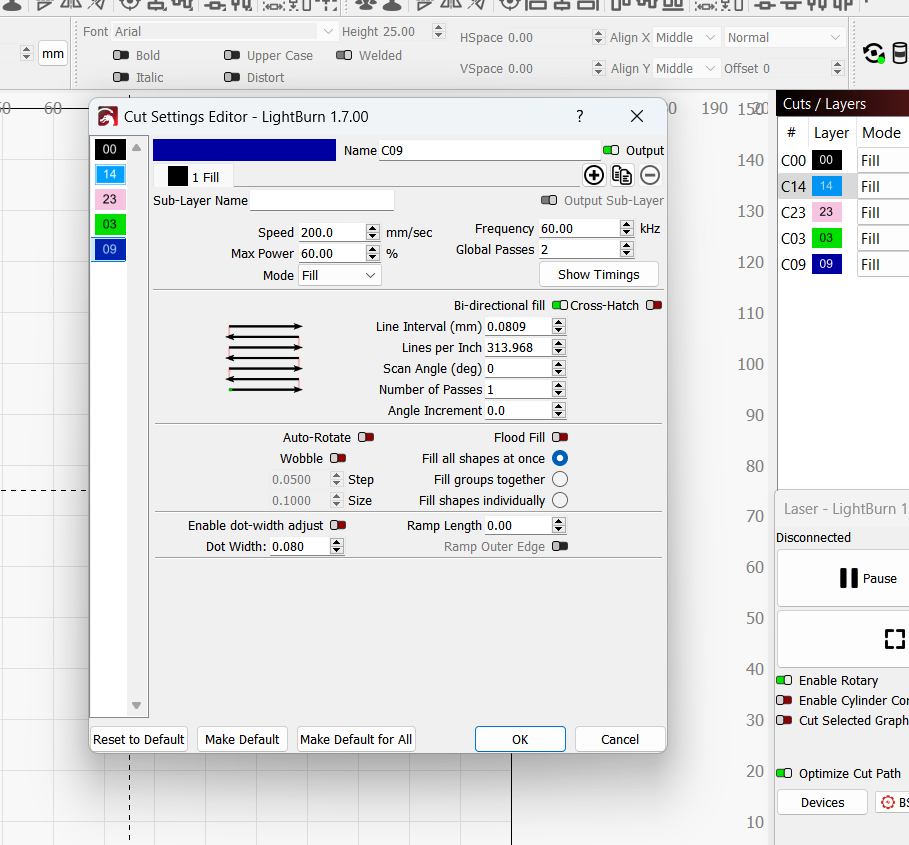
Task: Click scroll down arrow in layer list
Action: (x=136, y=705)
